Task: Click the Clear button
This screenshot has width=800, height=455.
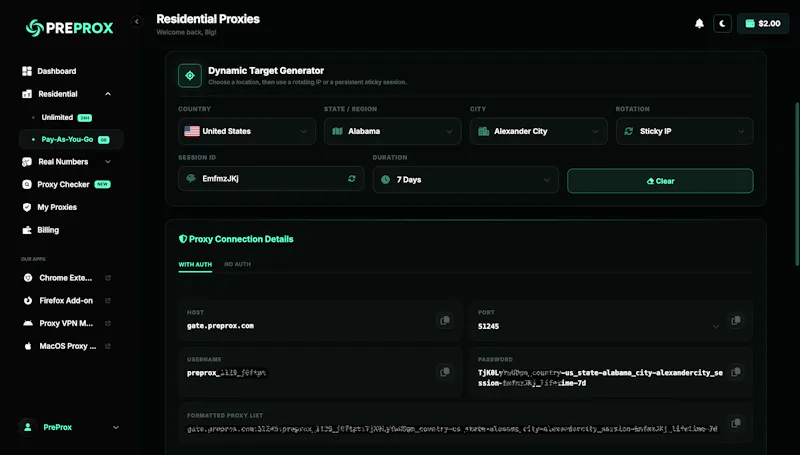Action: tap(660, 181)
